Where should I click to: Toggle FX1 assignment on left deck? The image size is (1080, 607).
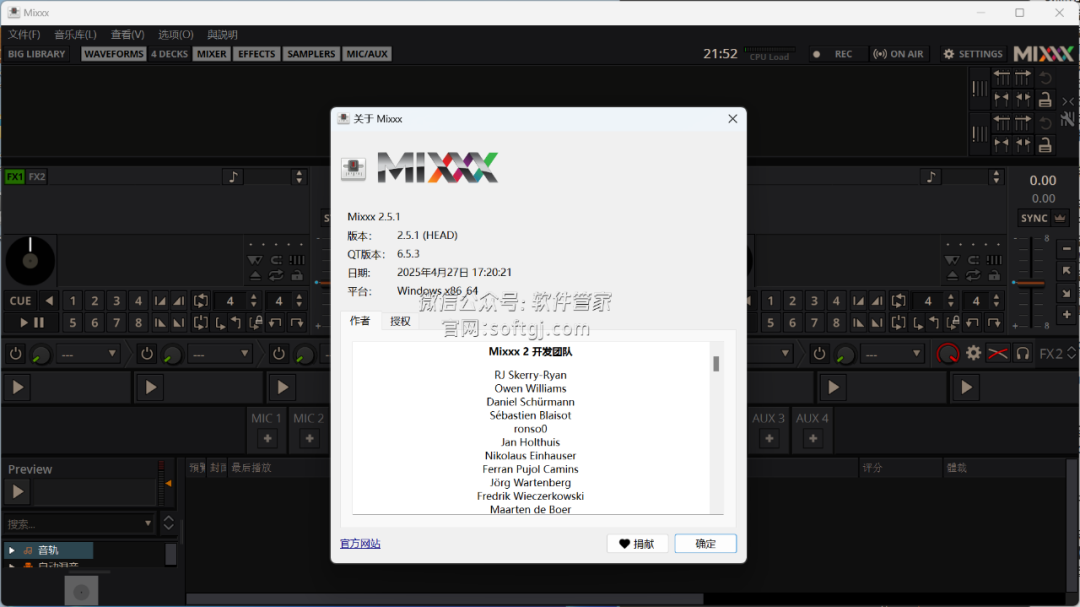click(x=14, y=177)
